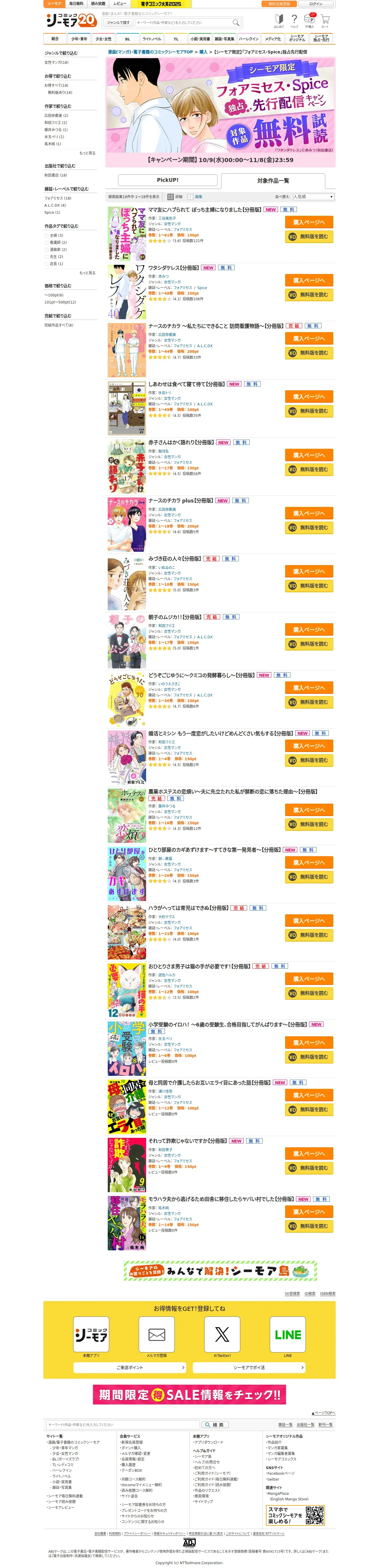Open the LINE icon tile
This screenshot has width=379, height=1568.
288,1334
